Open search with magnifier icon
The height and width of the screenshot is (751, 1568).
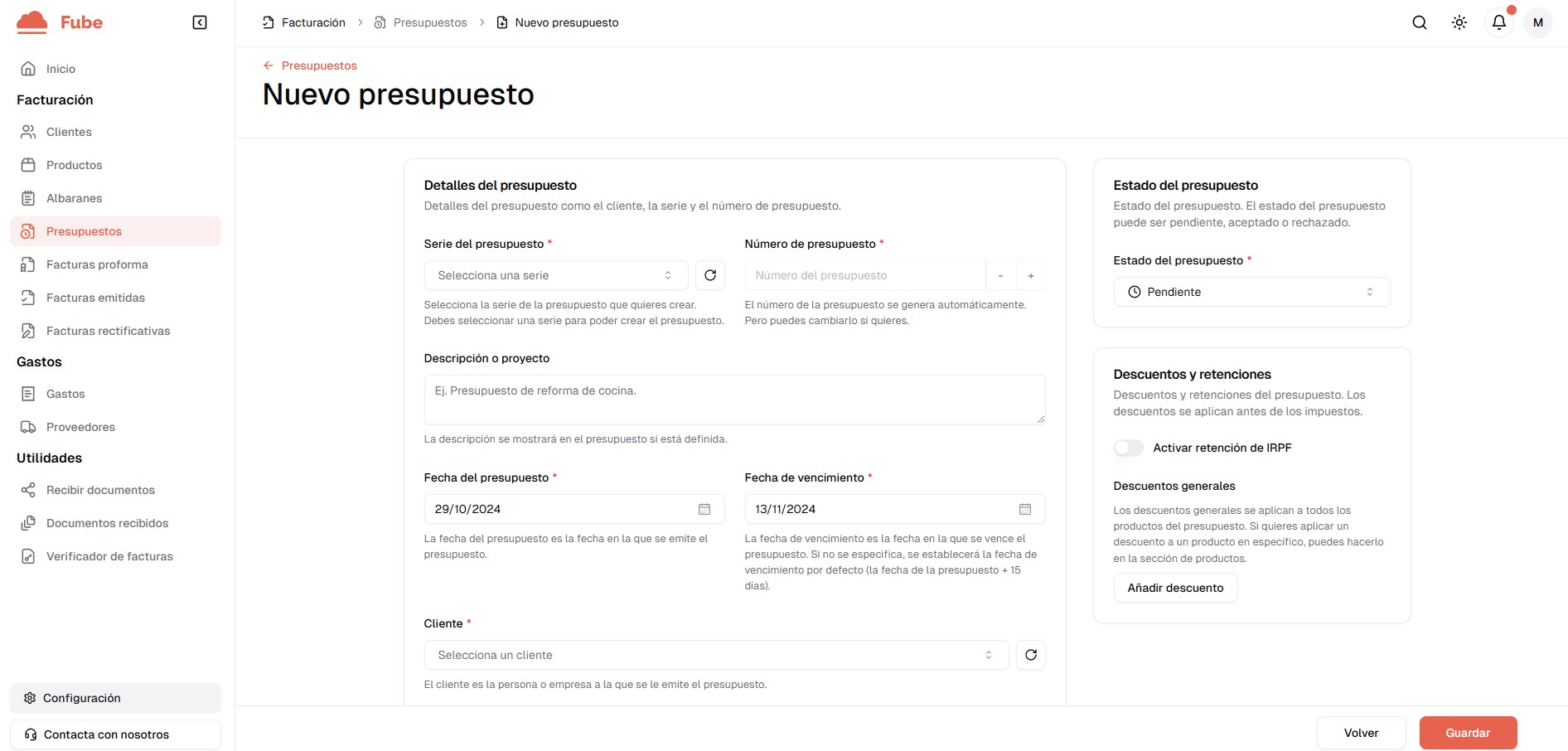click(1420, 22)
